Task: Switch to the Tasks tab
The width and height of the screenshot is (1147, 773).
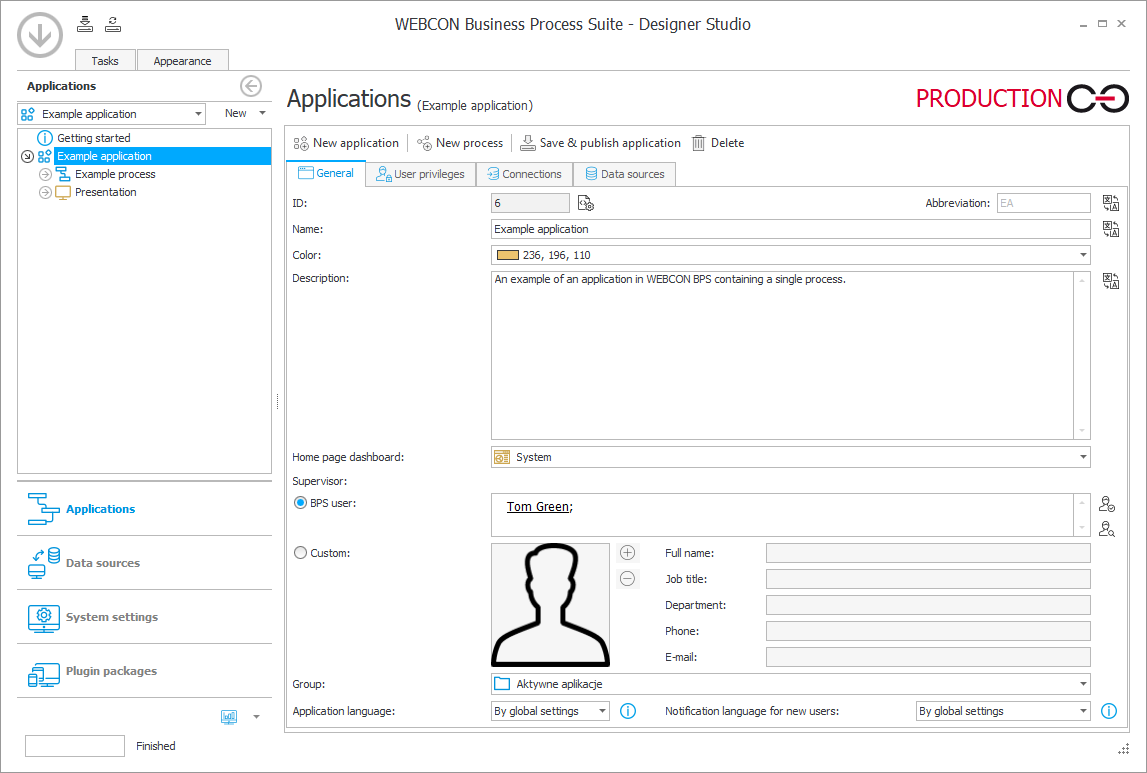Action: pos(105,61)
